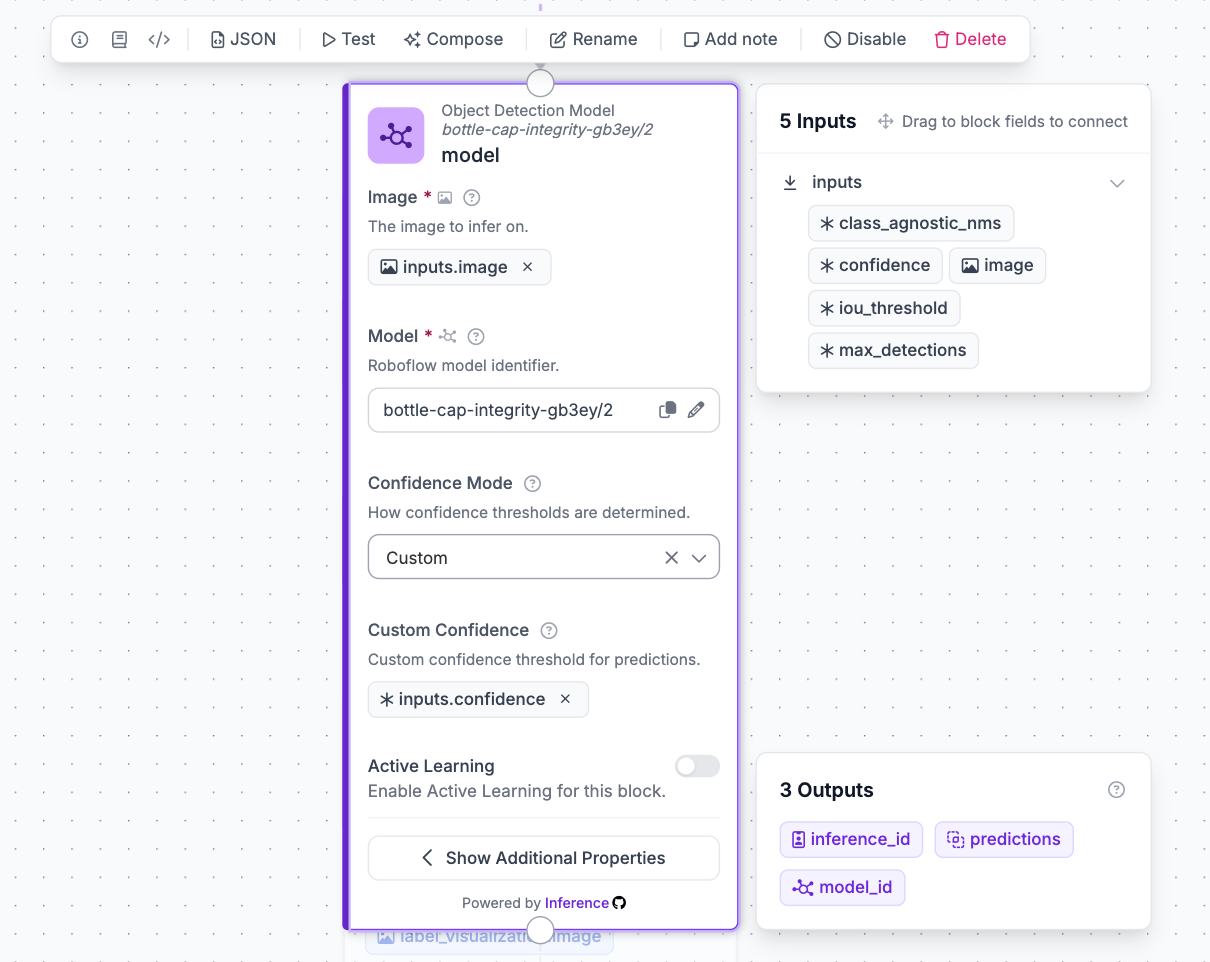Image resolution: width=1210 pixels, height=962 pixels.
Task: Select the iou_threshold input chip
Action: (x=884, y=308)
